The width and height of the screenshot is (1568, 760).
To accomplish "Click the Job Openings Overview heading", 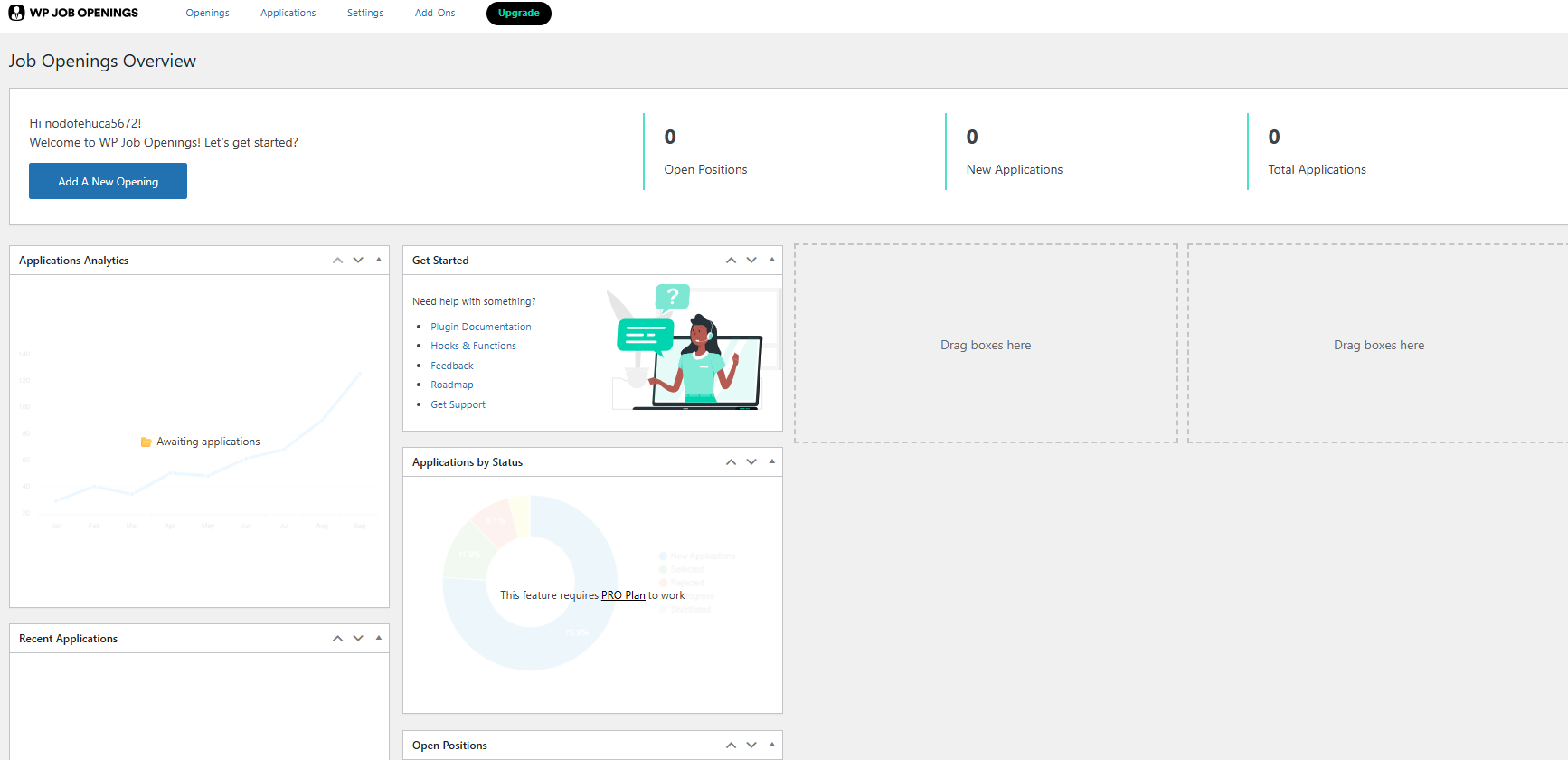I will 102,61.
